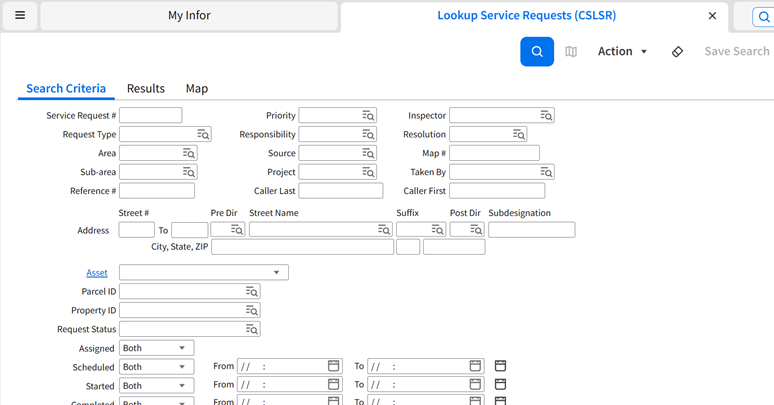
Task: Open Pre Dir lookup icon
Action: tap(237, 230)
